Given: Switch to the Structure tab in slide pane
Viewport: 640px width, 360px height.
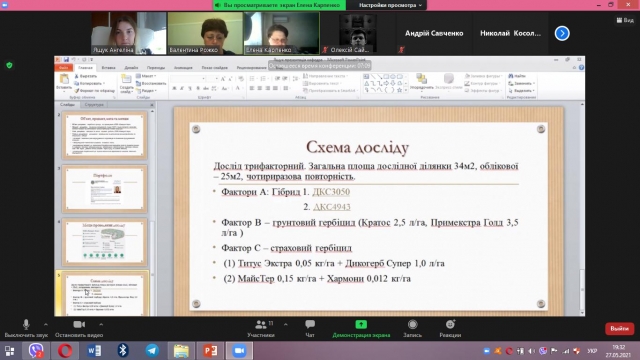Looking at the screenshot, I should point(94,104).
